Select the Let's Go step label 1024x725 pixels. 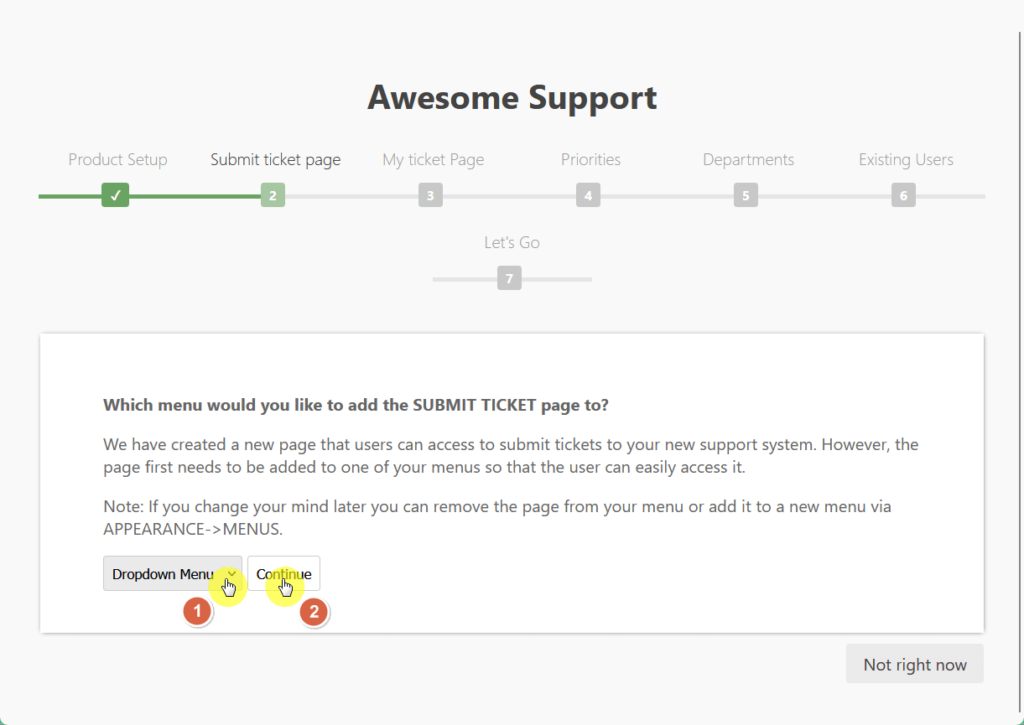pyautogui.click(x=512, y=242)
